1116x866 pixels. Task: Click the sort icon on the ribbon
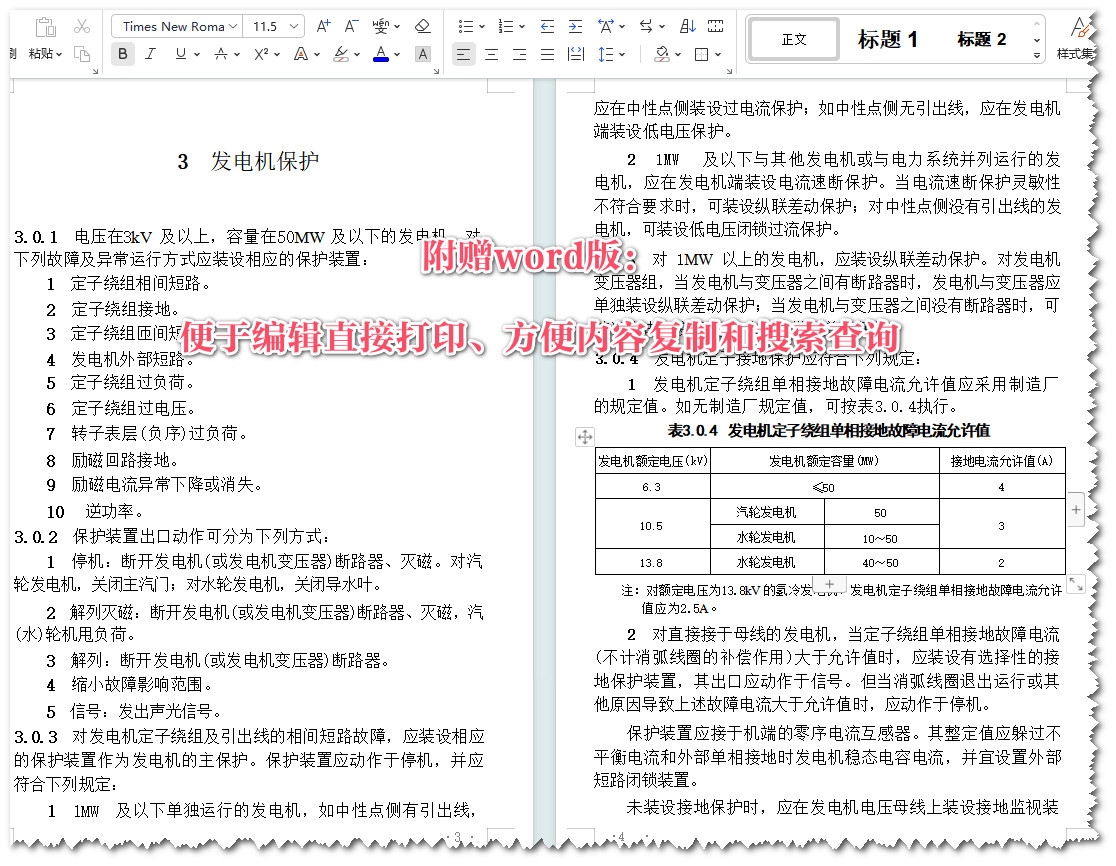tap(687, 25)
